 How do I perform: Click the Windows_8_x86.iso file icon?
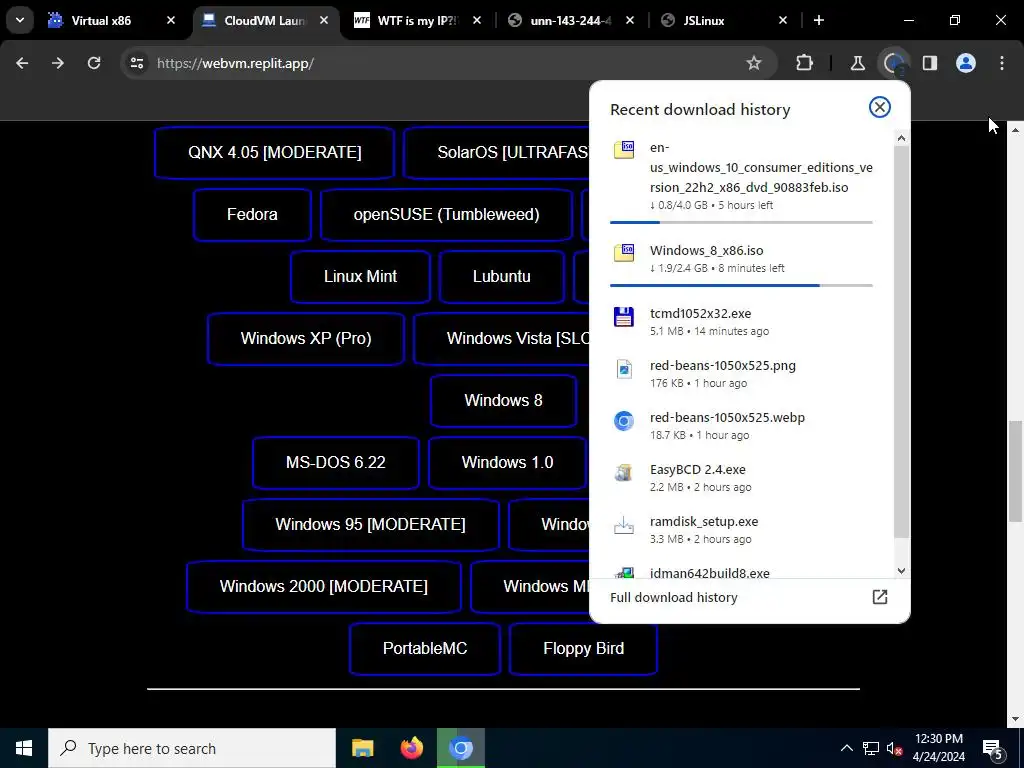tap(624, 252)
